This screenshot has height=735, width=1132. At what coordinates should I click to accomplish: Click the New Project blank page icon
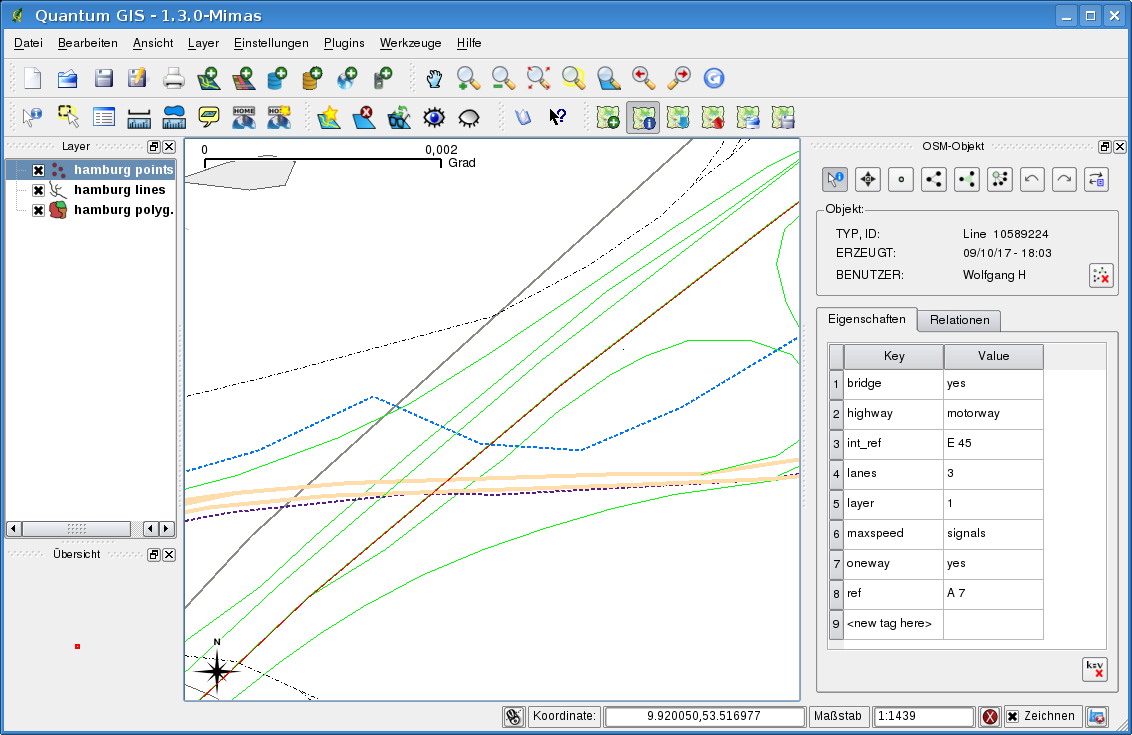[x=32, y=78]
